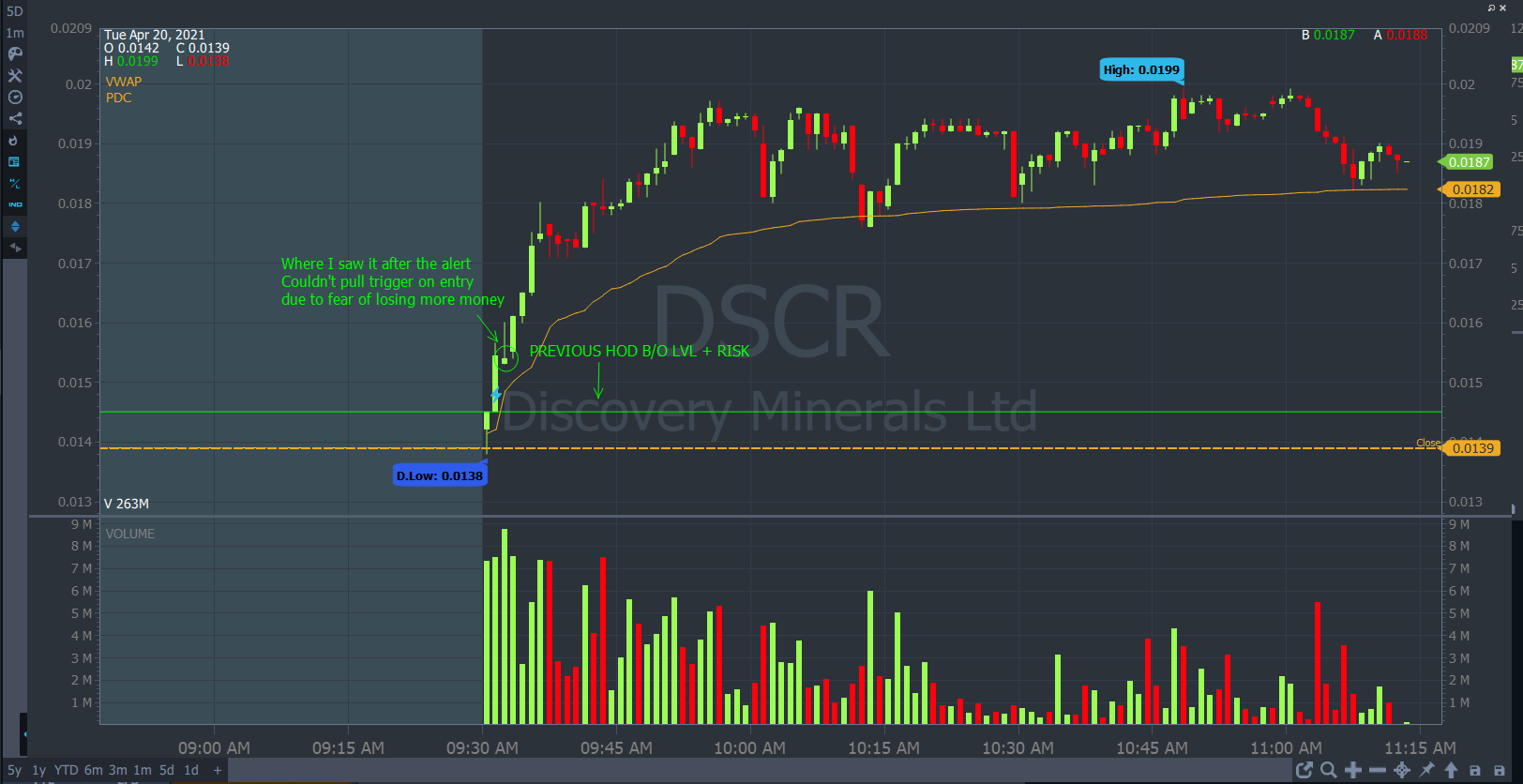Click the High: 0.0199 marker label
1523x784 pixels.
[1141, 69]
